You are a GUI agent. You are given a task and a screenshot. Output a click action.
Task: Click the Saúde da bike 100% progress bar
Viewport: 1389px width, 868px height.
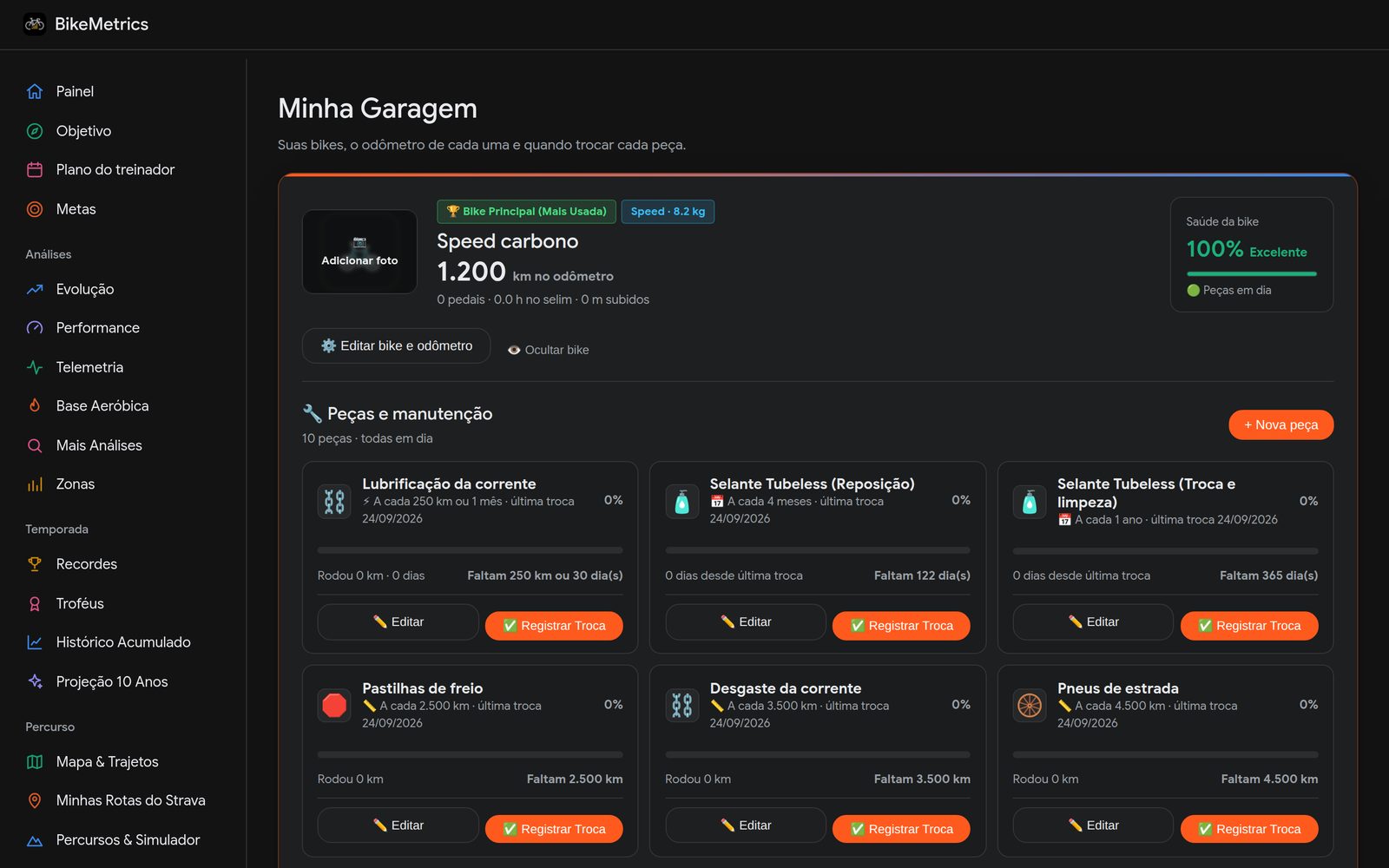pyautogui.click(x=1252, y=273)
